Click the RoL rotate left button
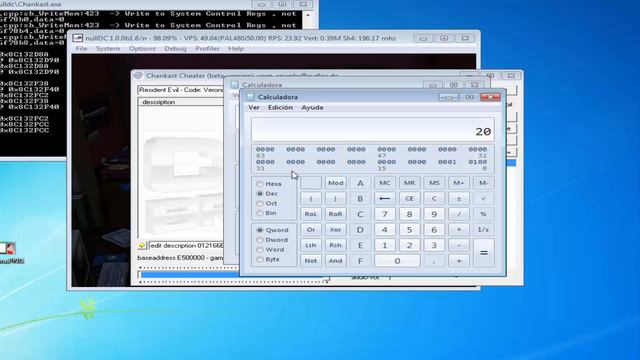Viewport: 640px width, 360px height. 311,214
